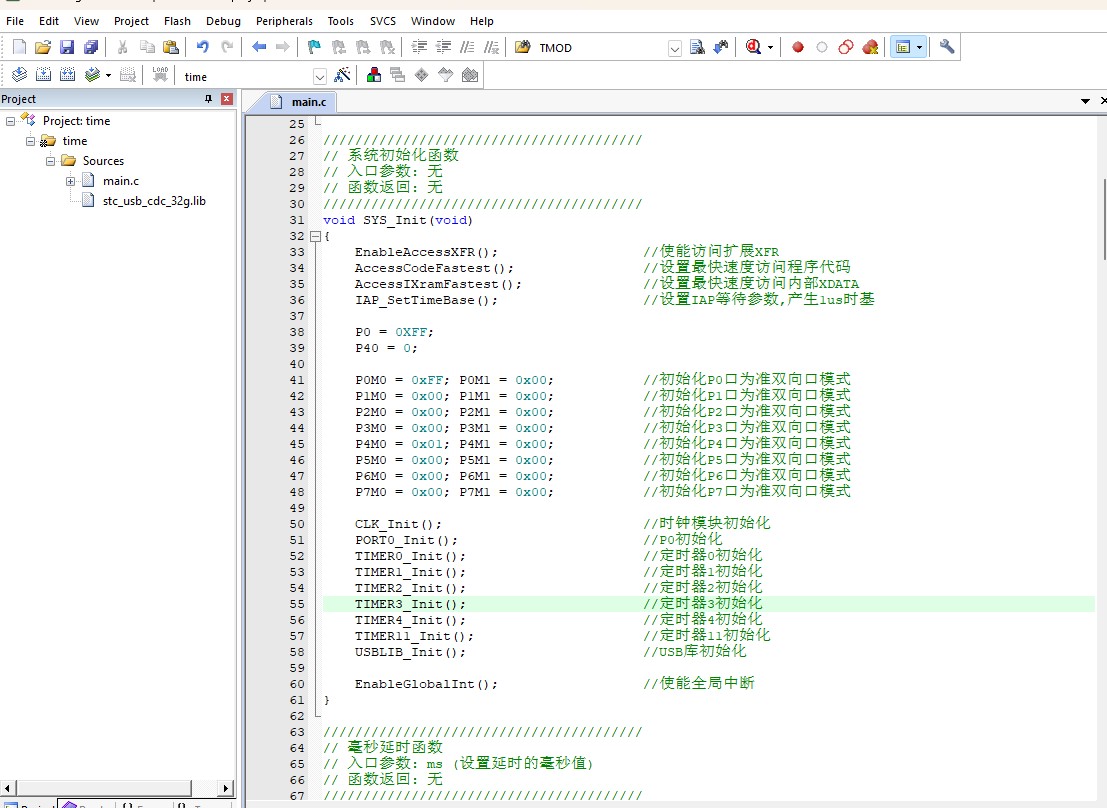The width and height of the screenshot is (1107, 808).
Task: Open the Tools menu
Action: 340,21
